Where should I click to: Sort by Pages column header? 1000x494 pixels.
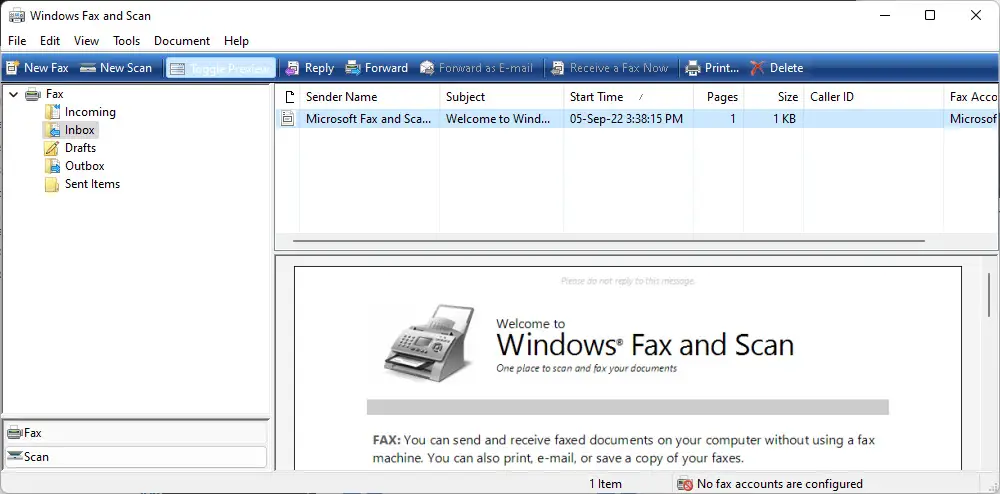(x=718, y=97)
